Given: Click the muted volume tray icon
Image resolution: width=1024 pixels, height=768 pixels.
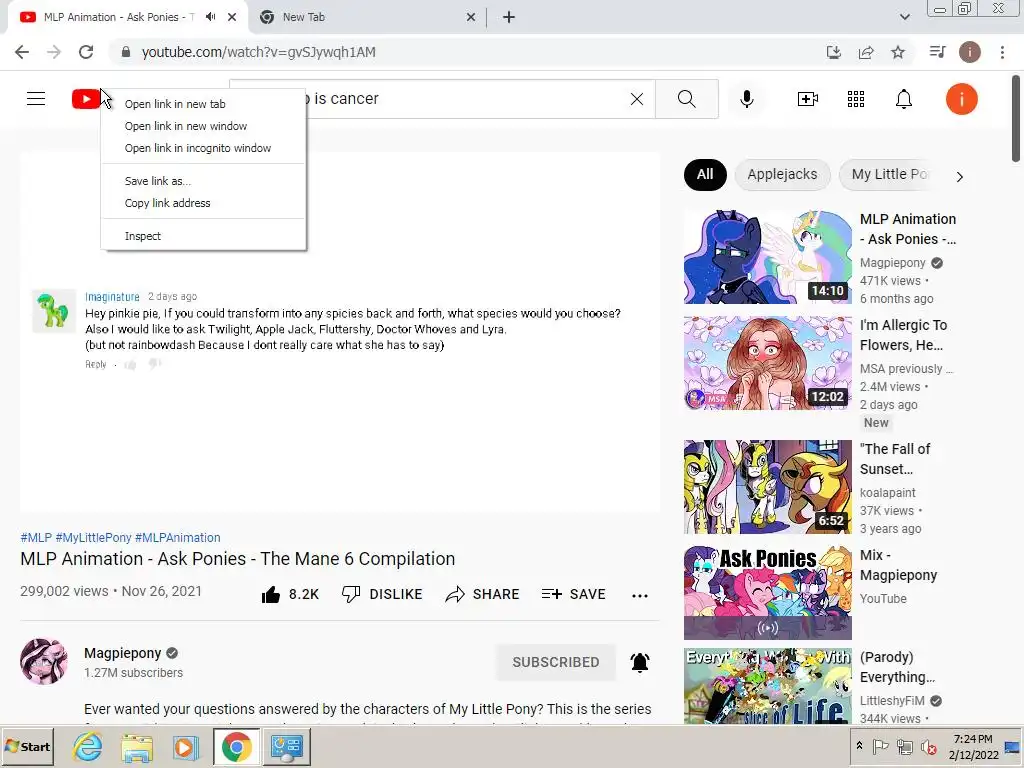Looking at the screenshot, I should click(928, 746).
